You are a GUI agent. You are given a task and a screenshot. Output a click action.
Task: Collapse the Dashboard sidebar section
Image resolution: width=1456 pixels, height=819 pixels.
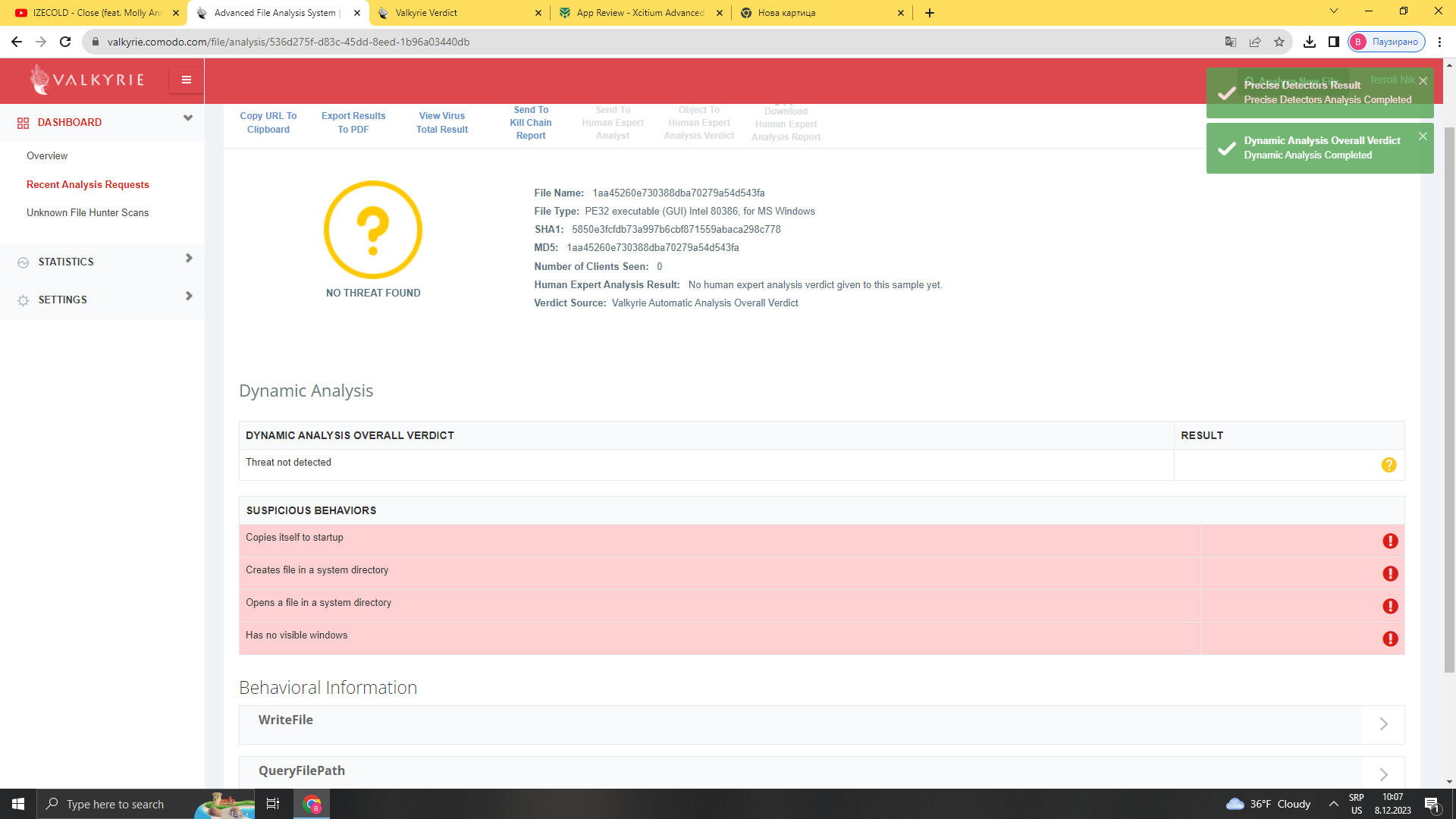[x=188, y=118]
